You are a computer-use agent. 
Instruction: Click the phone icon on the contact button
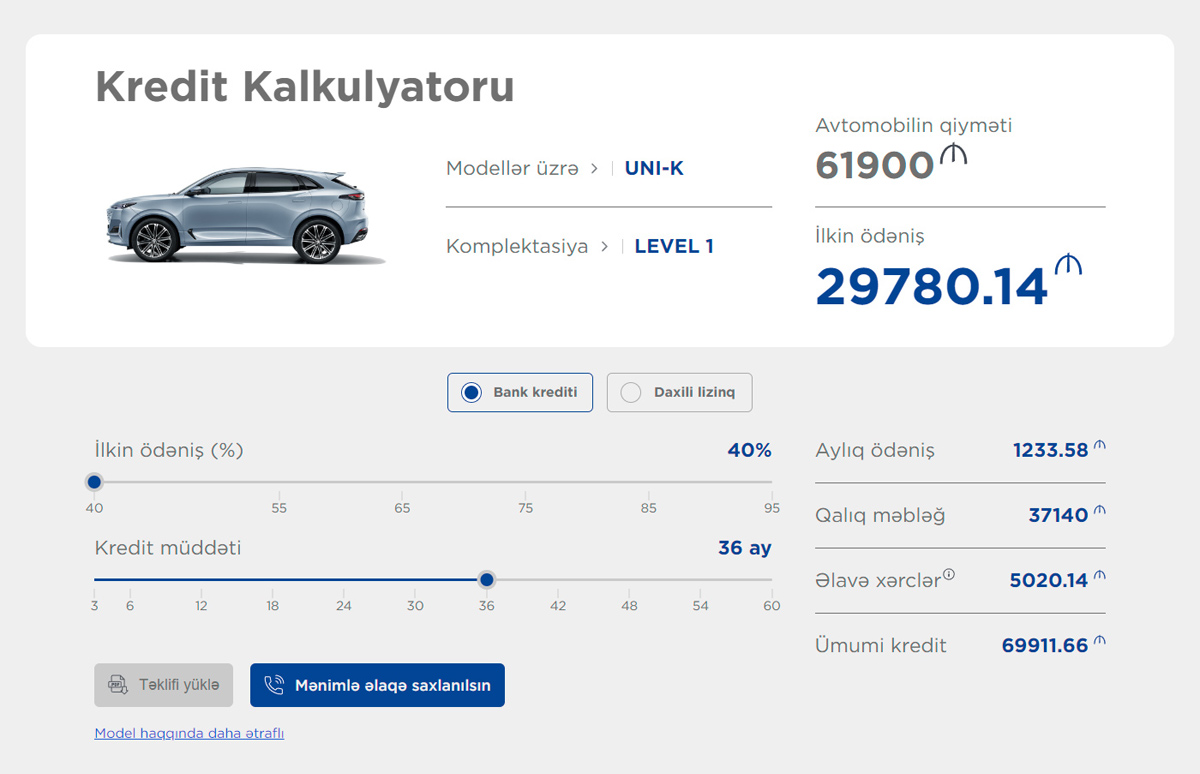click(x=274, y=685)
